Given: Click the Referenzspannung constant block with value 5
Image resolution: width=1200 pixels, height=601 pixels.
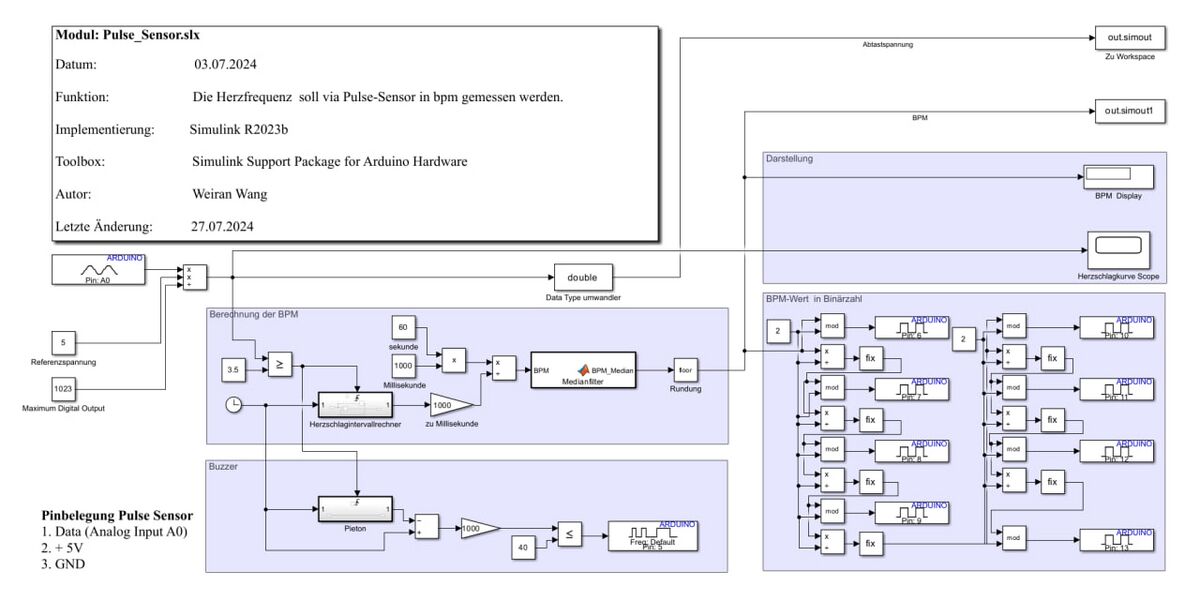Looking at the screenshot, I should click(x=63, y=343).
